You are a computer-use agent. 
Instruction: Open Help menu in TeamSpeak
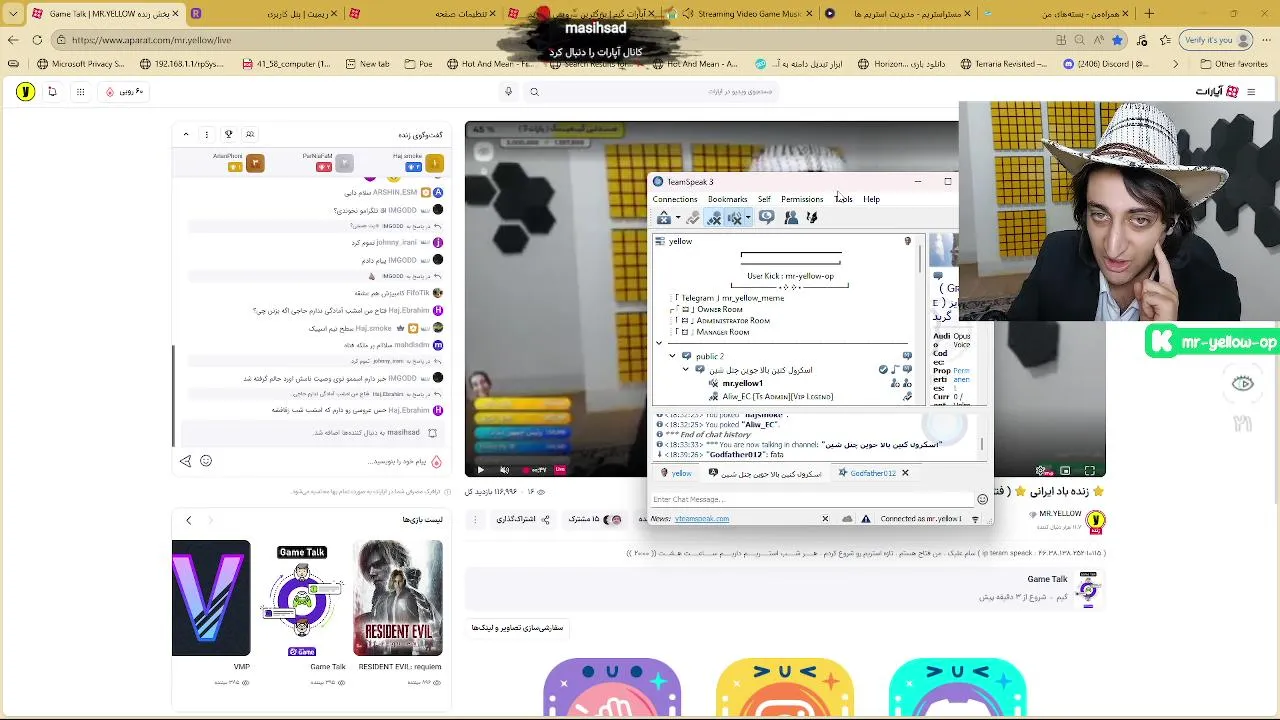click(x=871, y=199)
